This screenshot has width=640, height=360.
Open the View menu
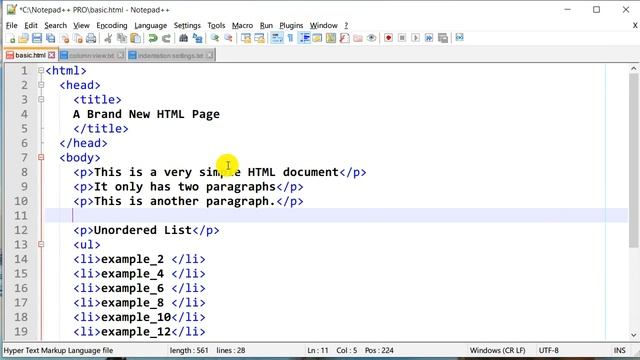pos(81,25)
